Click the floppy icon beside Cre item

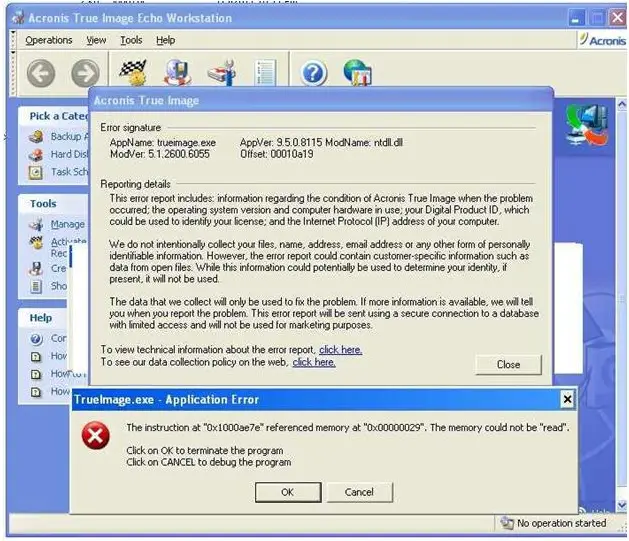(x=36, y=268)
